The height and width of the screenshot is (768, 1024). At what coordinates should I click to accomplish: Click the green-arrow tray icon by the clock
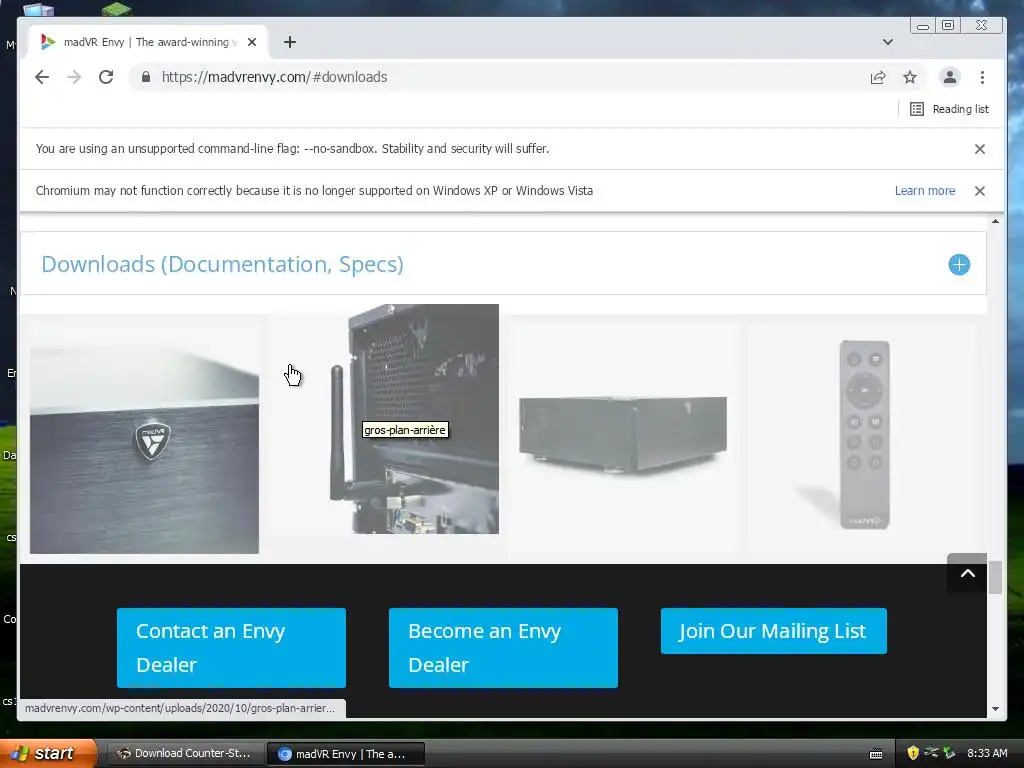tap(950, 753)
